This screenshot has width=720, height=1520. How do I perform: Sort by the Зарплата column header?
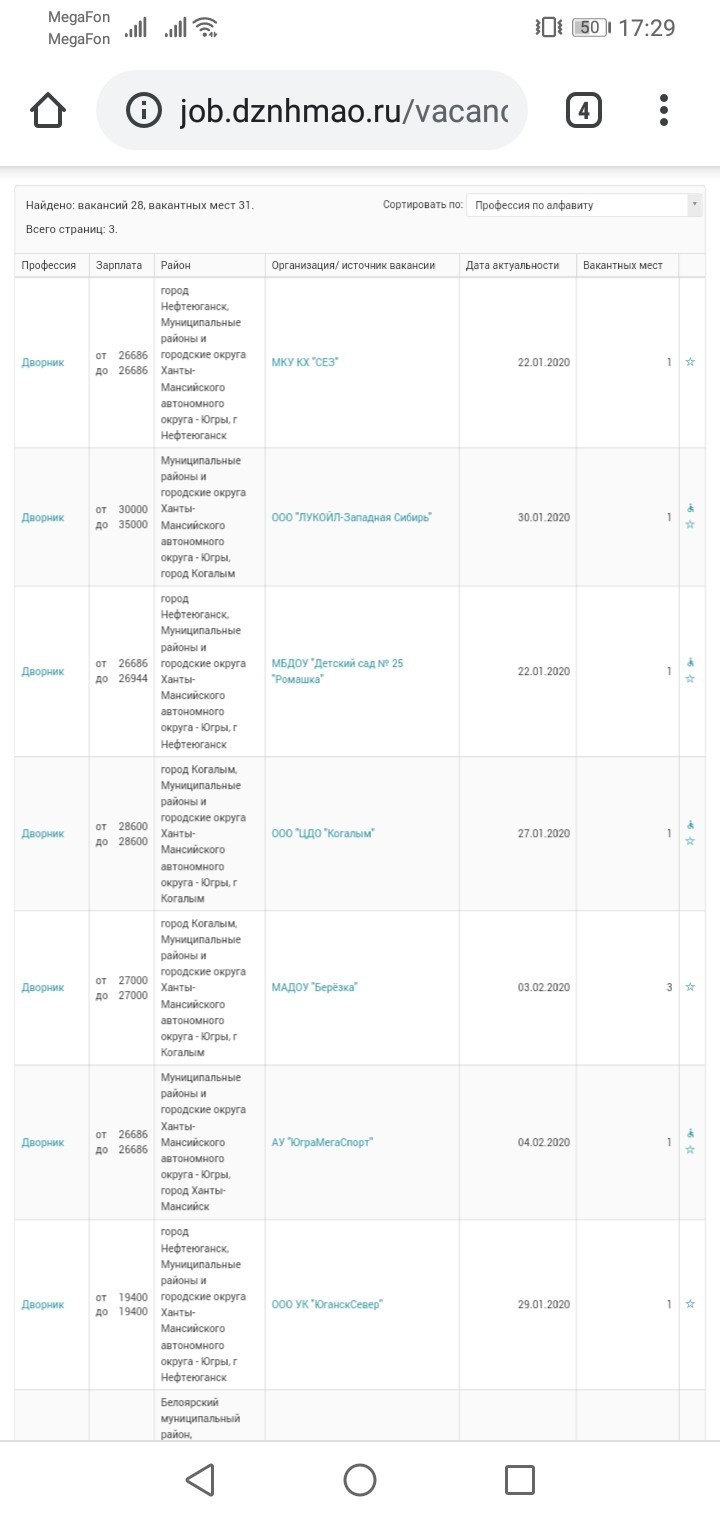119,265
